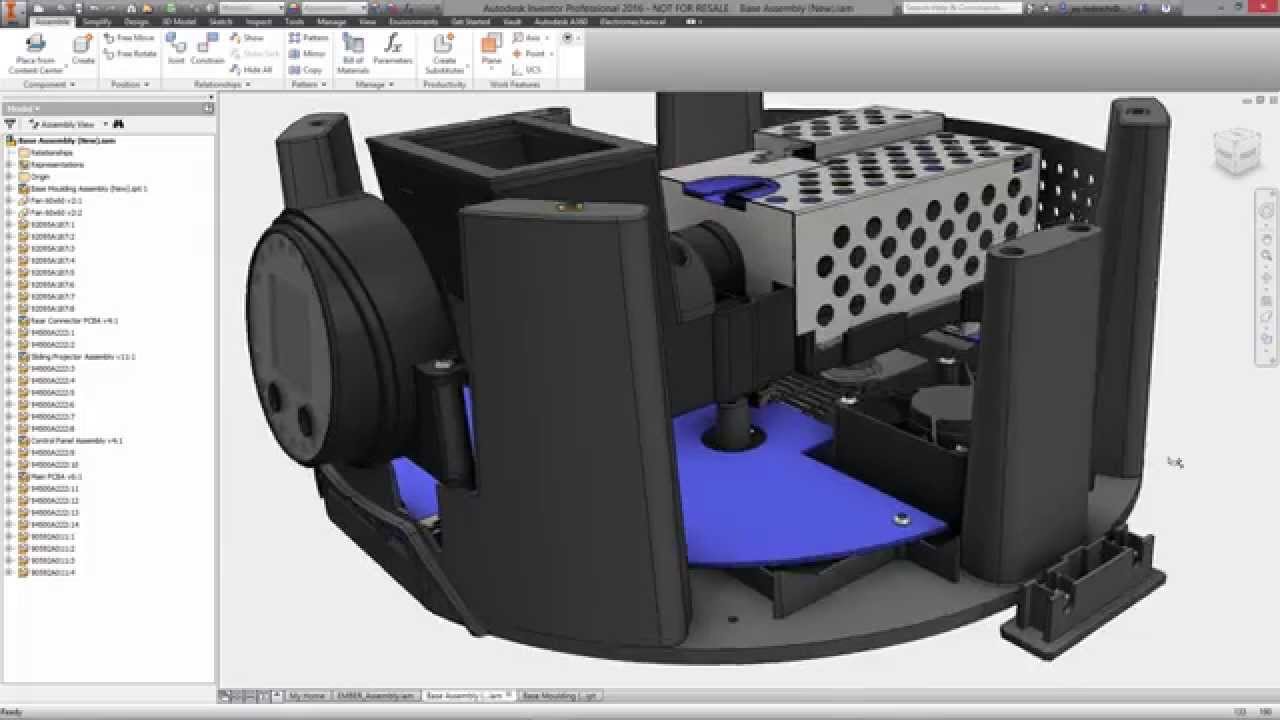Click the Mirror tool
Screen dimensions: 1280x720
(307, 54)
